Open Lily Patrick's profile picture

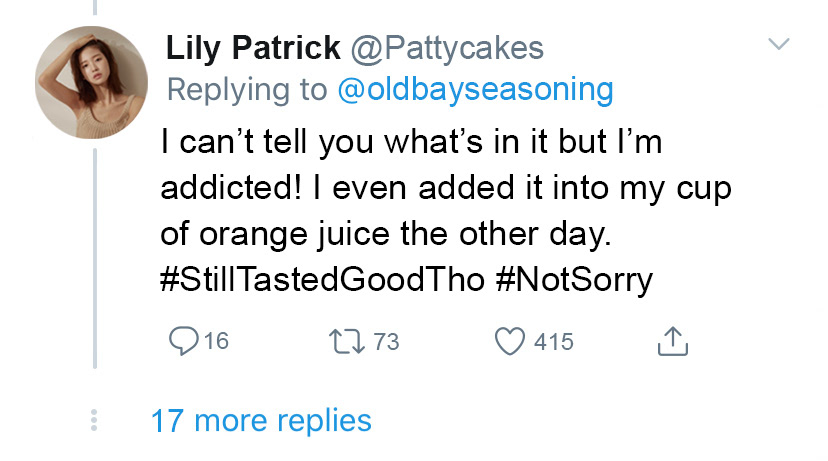91,82
